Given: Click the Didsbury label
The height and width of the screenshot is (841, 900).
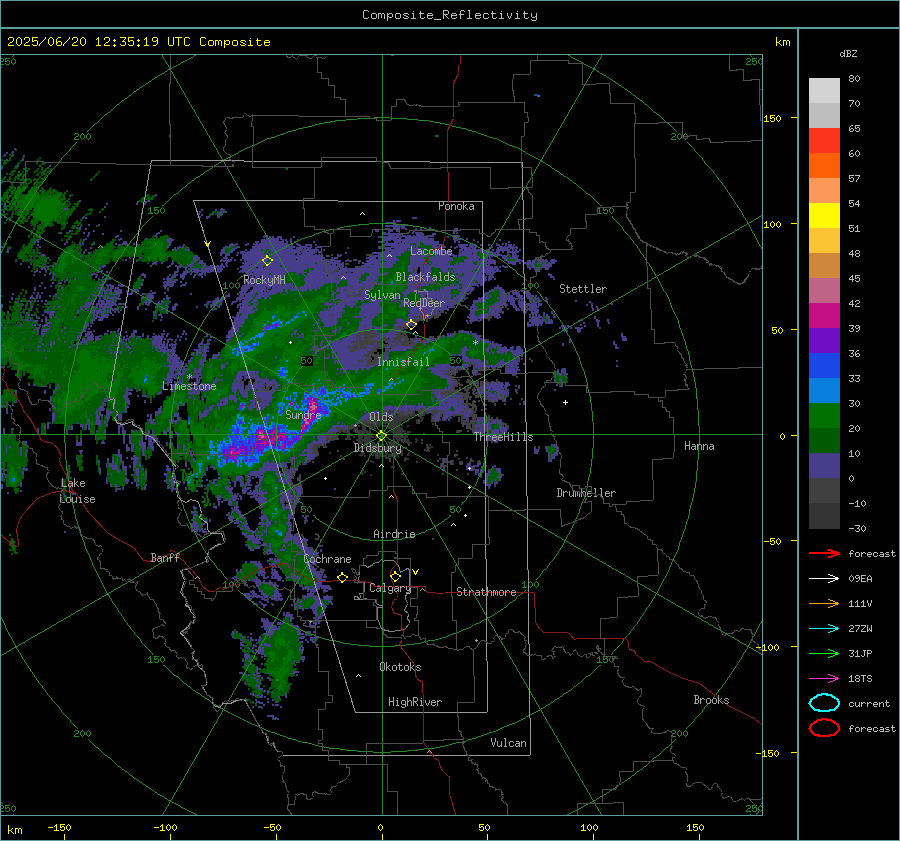Looking at the screenshot, I should [x=378, y=448].
